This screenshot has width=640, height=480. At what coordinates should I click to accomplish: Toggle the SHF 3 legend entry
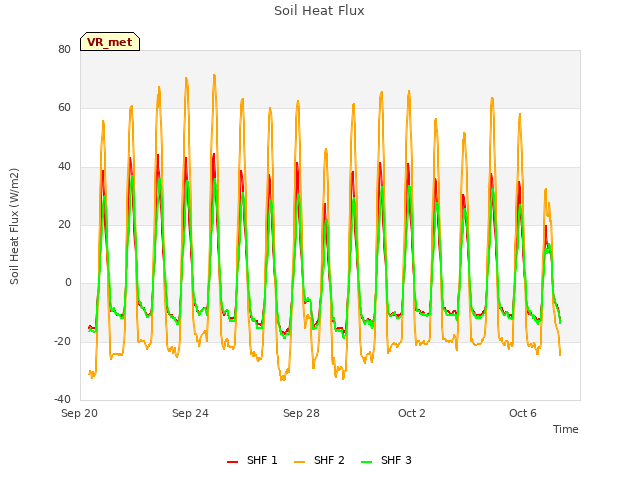387,460
